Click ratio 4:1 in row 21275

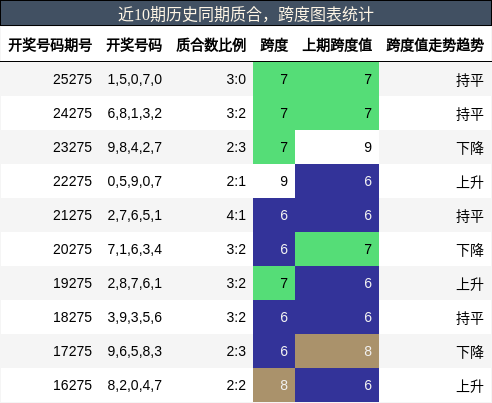[x=236, y=215]
